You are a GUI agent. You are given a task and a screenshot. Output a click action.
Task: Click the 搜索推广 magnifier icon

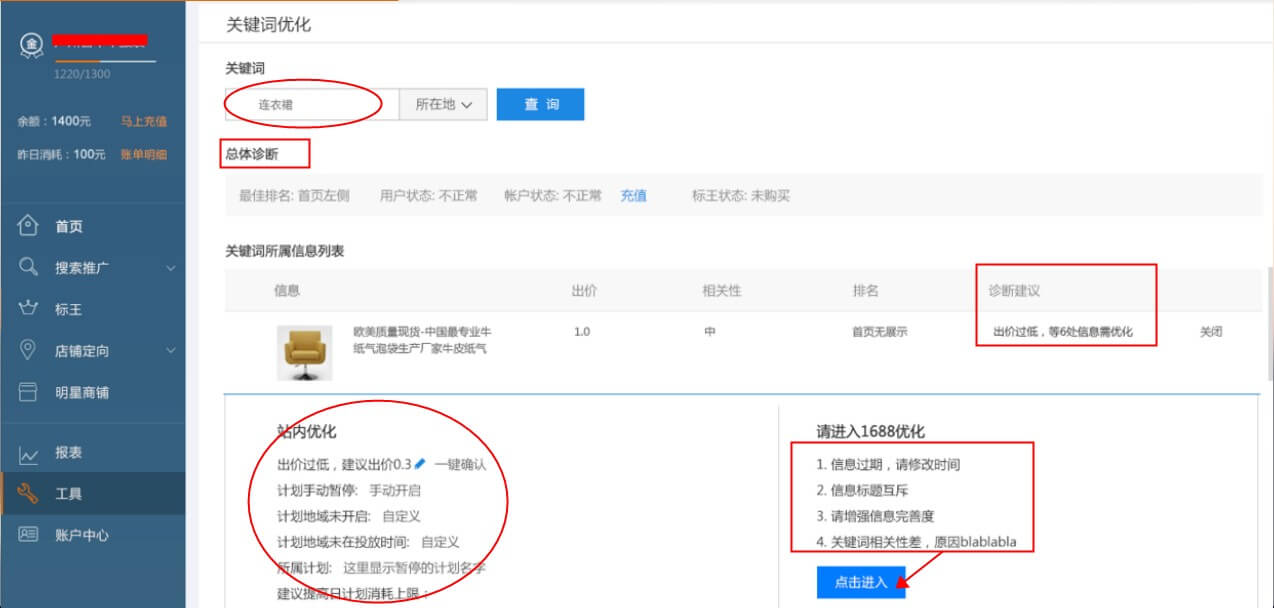[28, 267]
